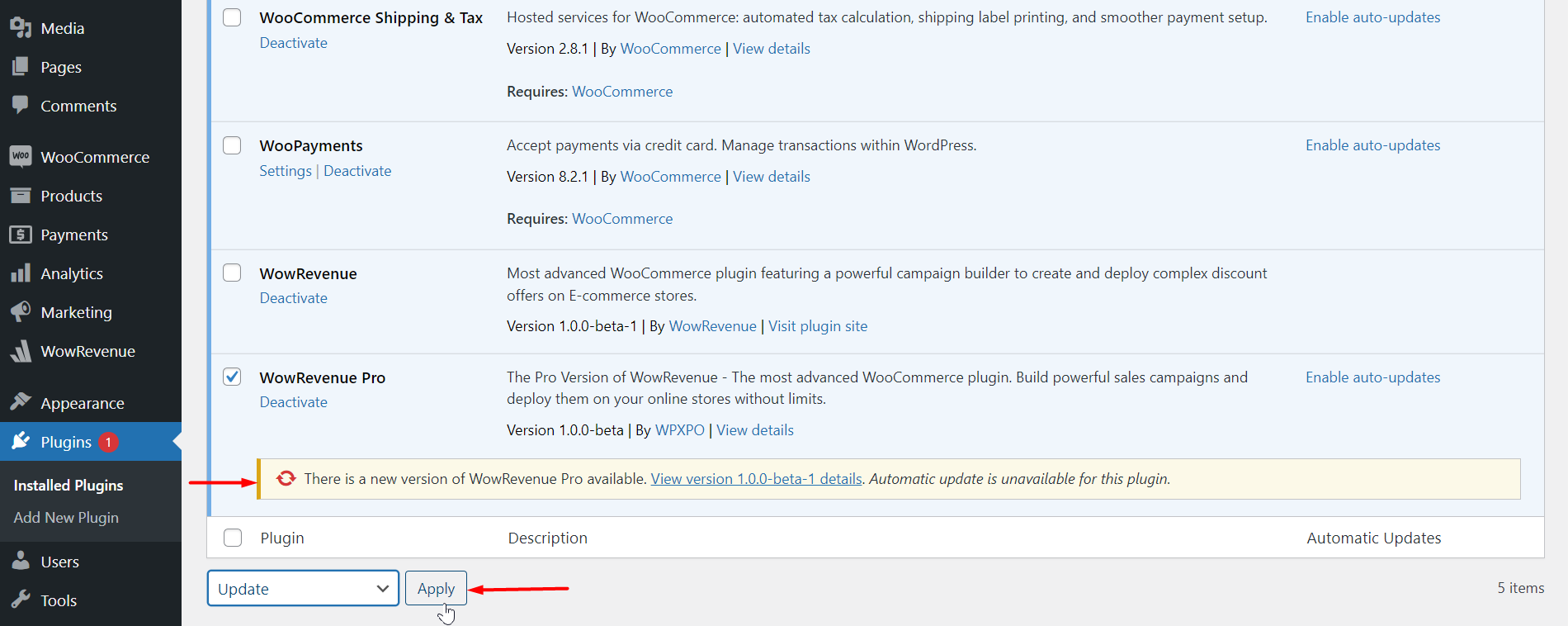Check the WowRevenue plugin checkbox

pyautogui.click(x=232, y=273)
